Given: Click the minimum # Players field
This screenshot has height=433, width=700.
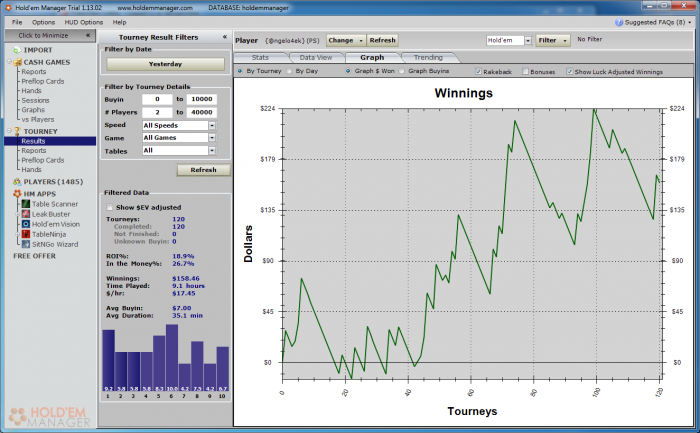Looking at the screenshot, I should 157,112.
